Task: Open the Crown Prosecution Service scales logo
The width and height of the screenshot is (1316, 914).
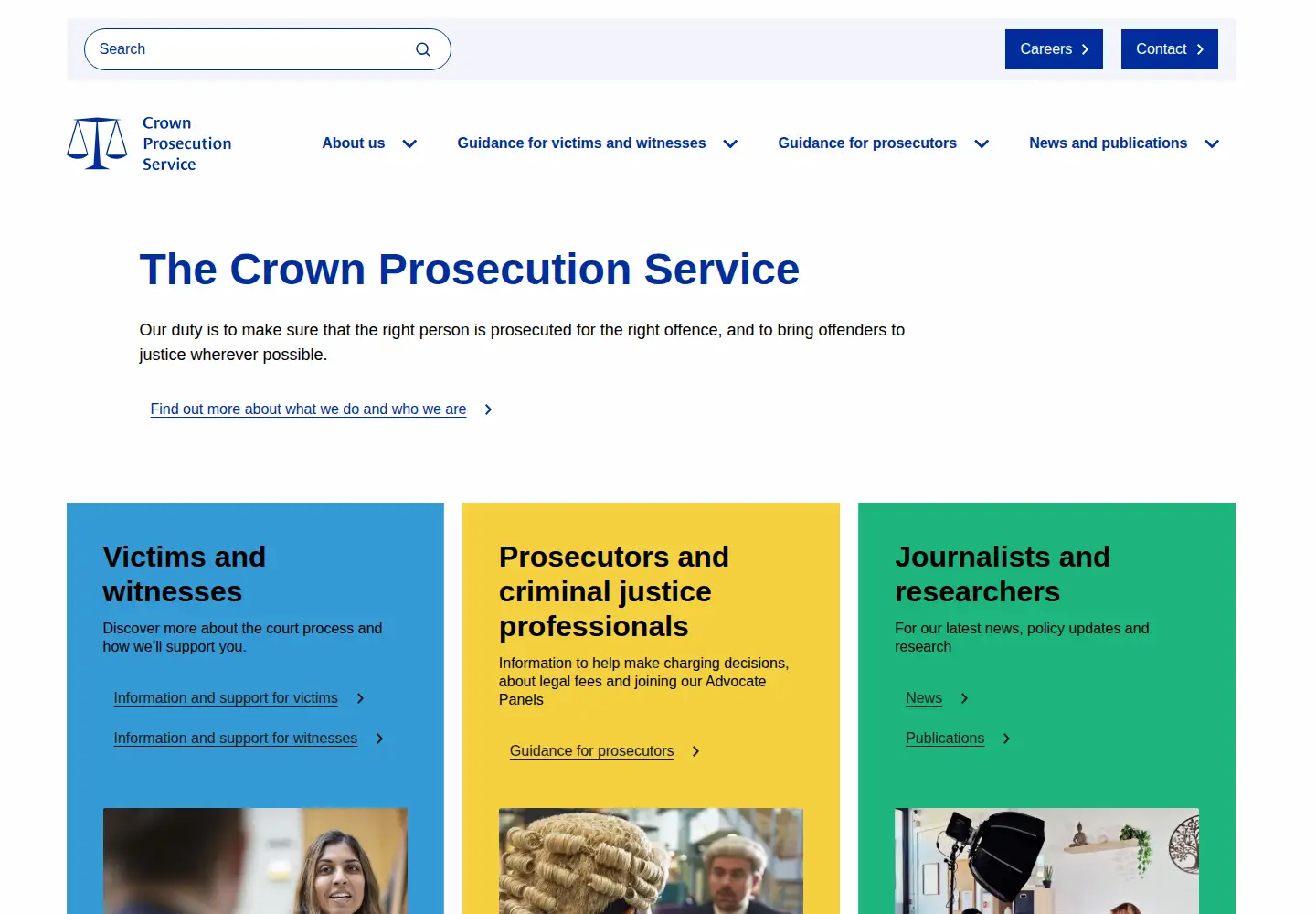Action: point(97,143)
